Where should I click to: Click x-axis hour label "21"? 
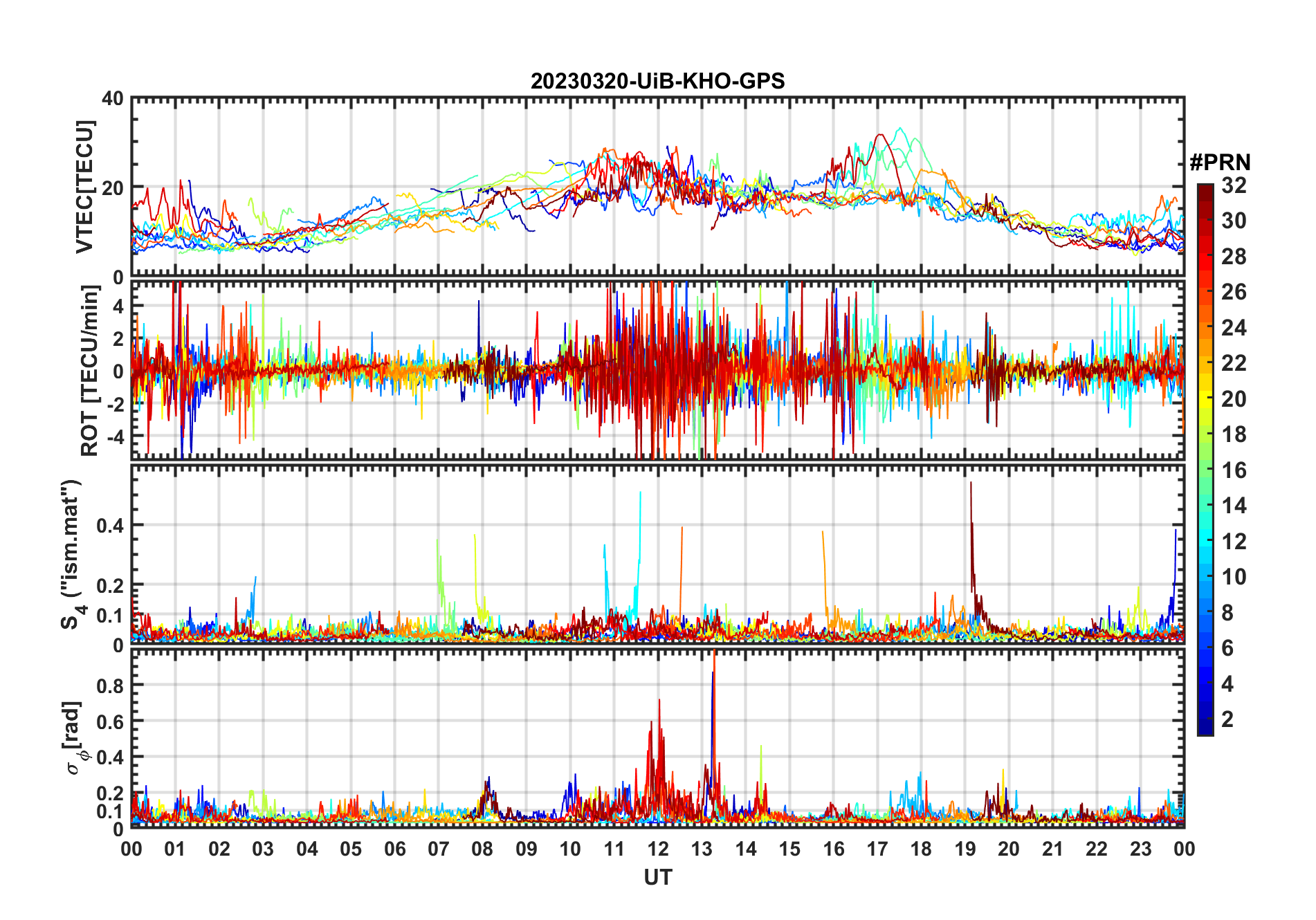click(x=1052, y=849)
